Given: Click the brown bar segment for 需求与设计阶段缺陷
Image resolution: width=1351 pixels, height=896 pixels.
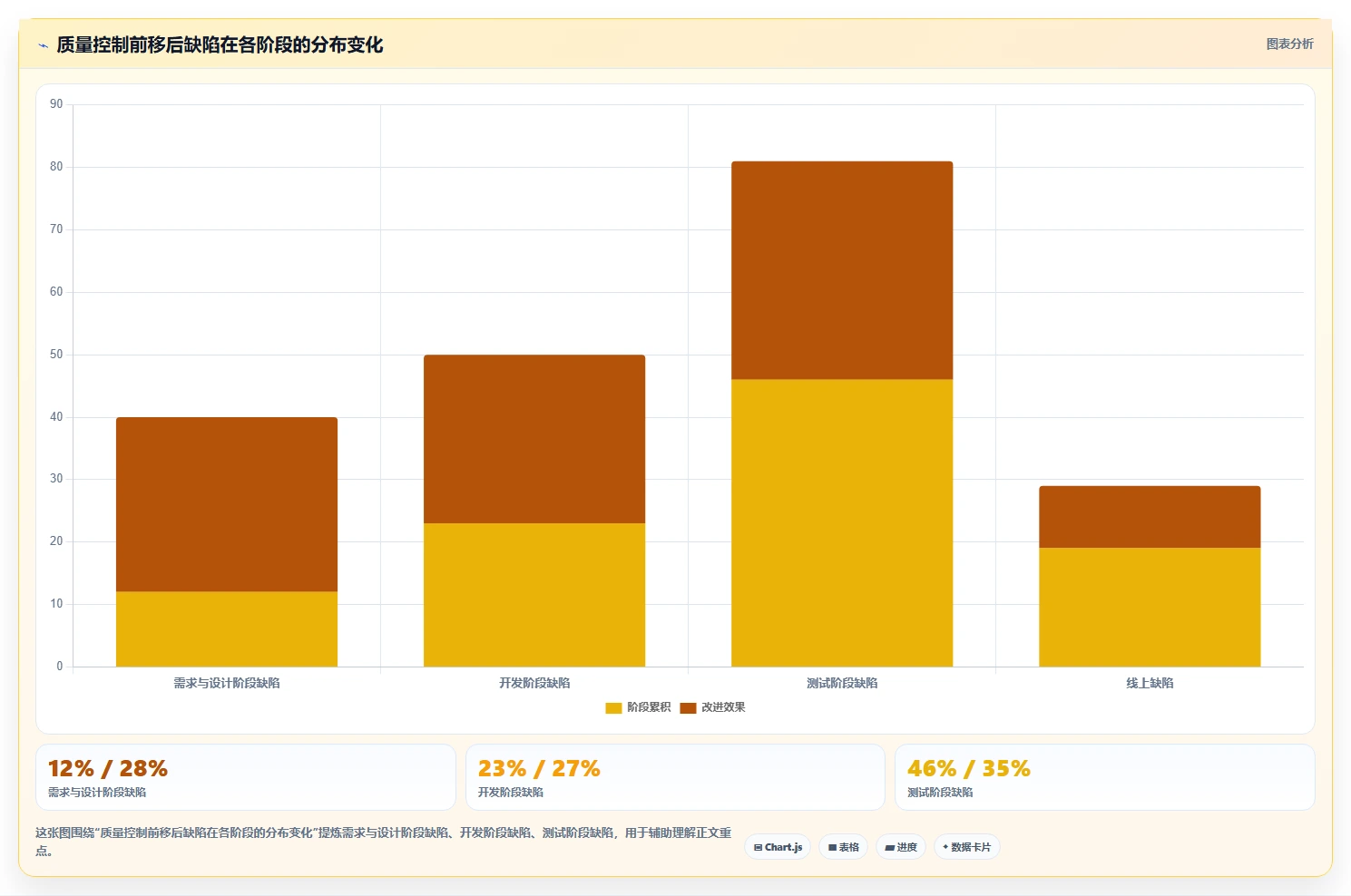Looking at the screenshot, I should [x=227, y=504].
